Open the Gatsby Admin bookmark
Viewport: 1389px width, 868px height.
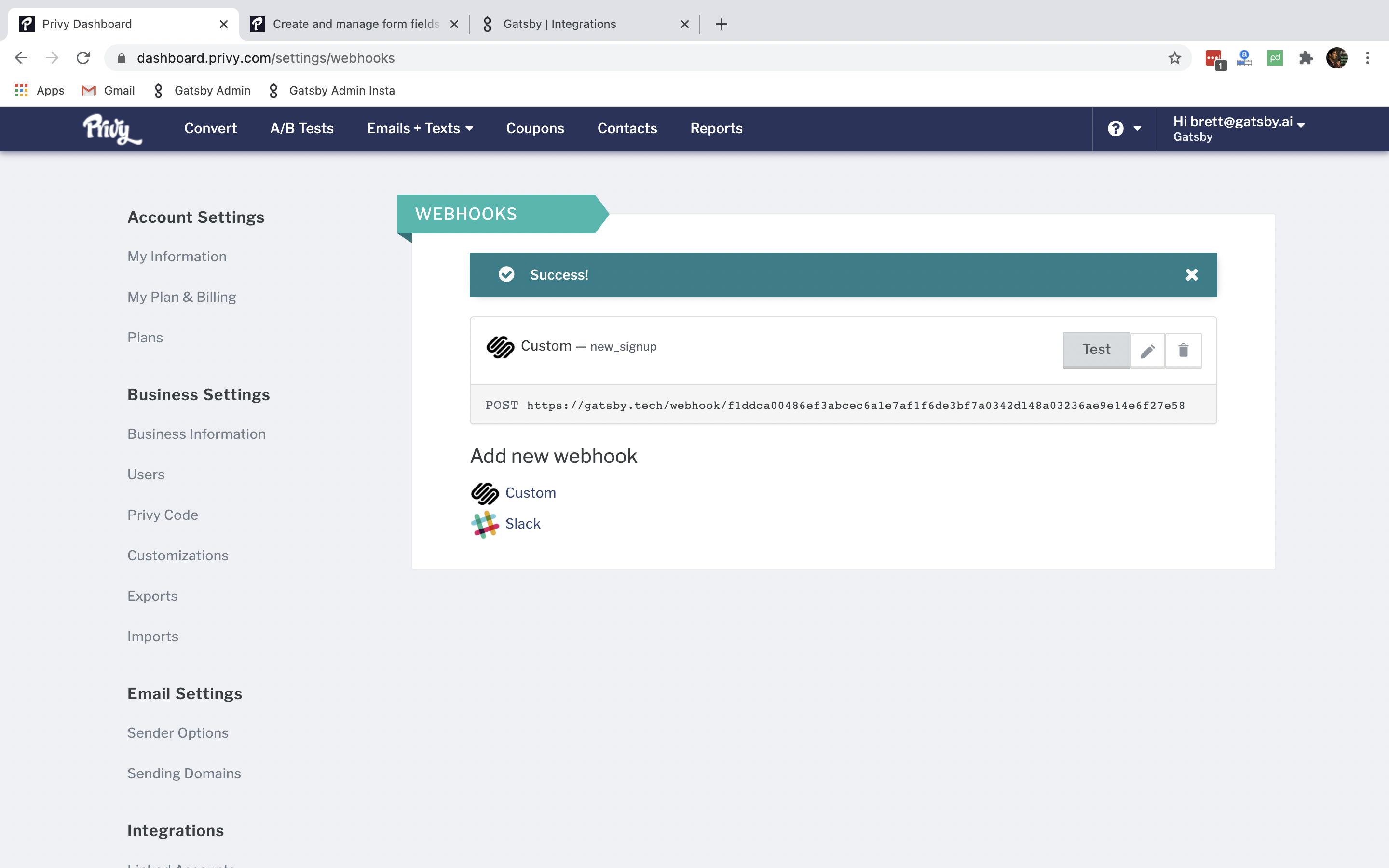tap(202, 90)
